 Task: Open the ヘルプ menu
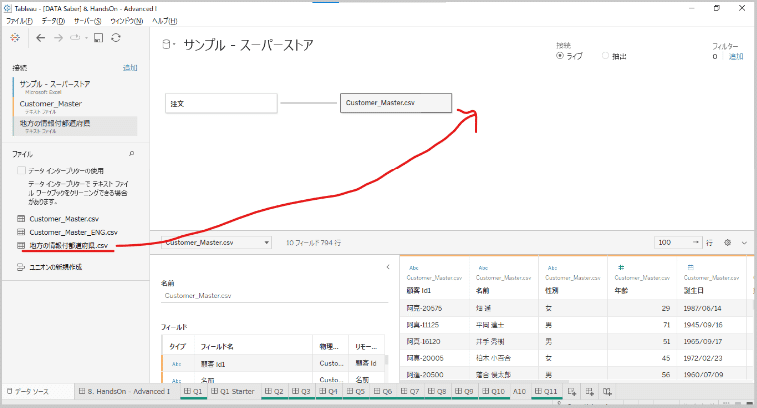165,21
